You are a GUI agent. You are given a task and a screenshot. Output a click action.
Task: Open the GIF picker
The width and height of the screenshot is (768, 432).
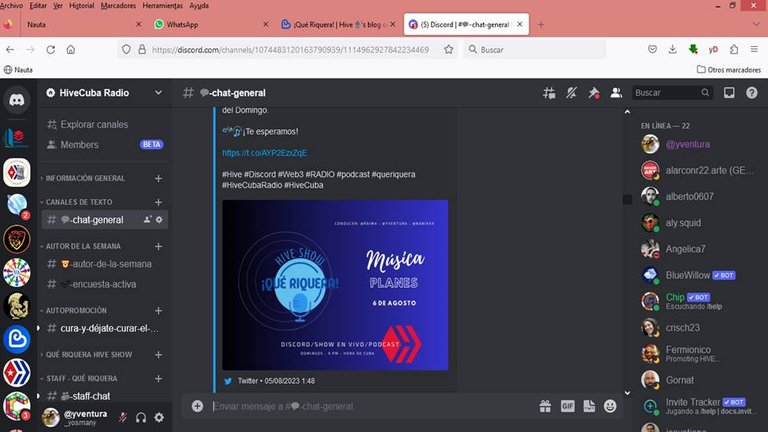pyautogui.click(x=568, y=406)
